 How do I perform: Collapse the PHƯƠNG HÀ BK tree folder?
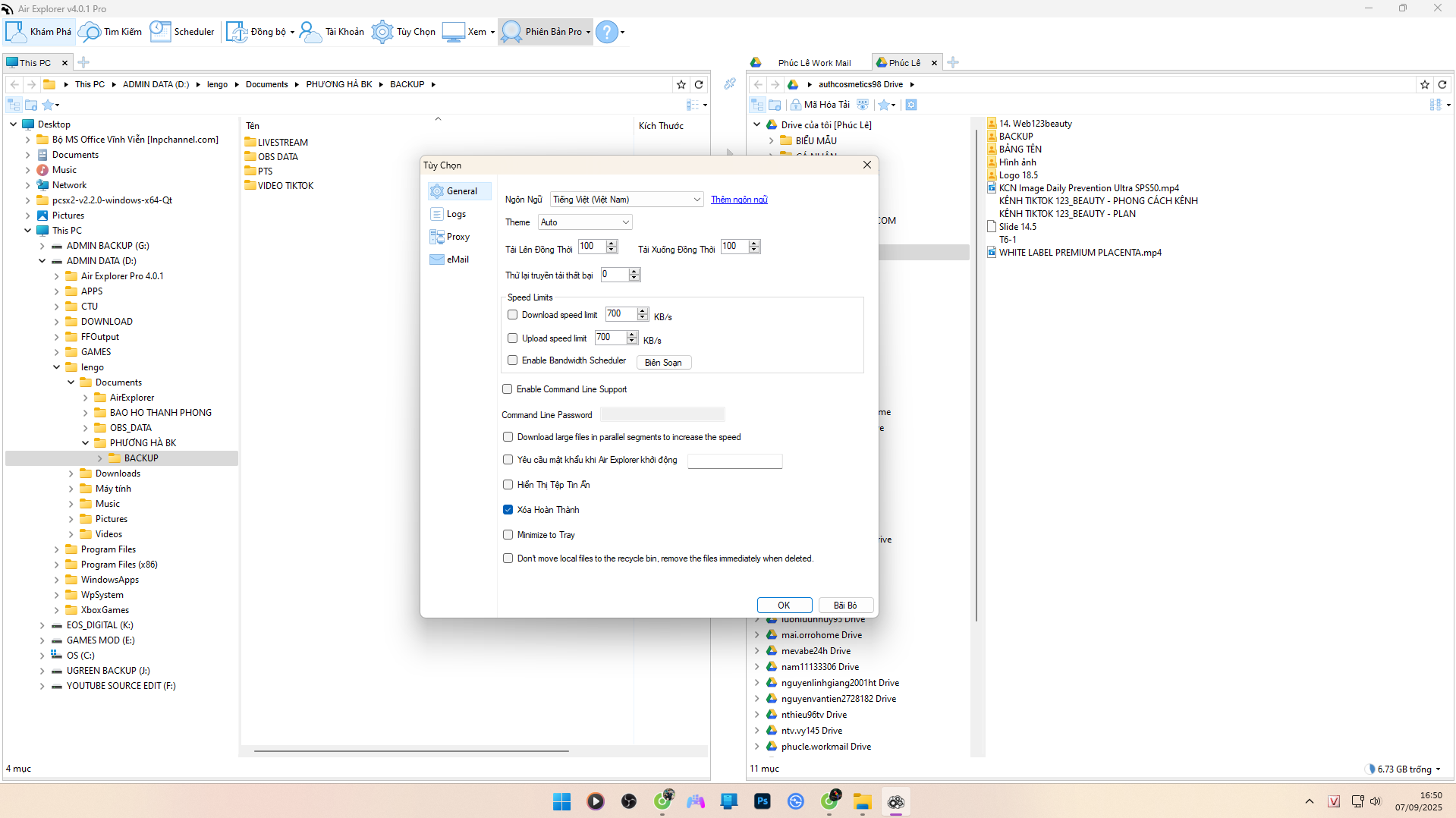tap(86, 443)
